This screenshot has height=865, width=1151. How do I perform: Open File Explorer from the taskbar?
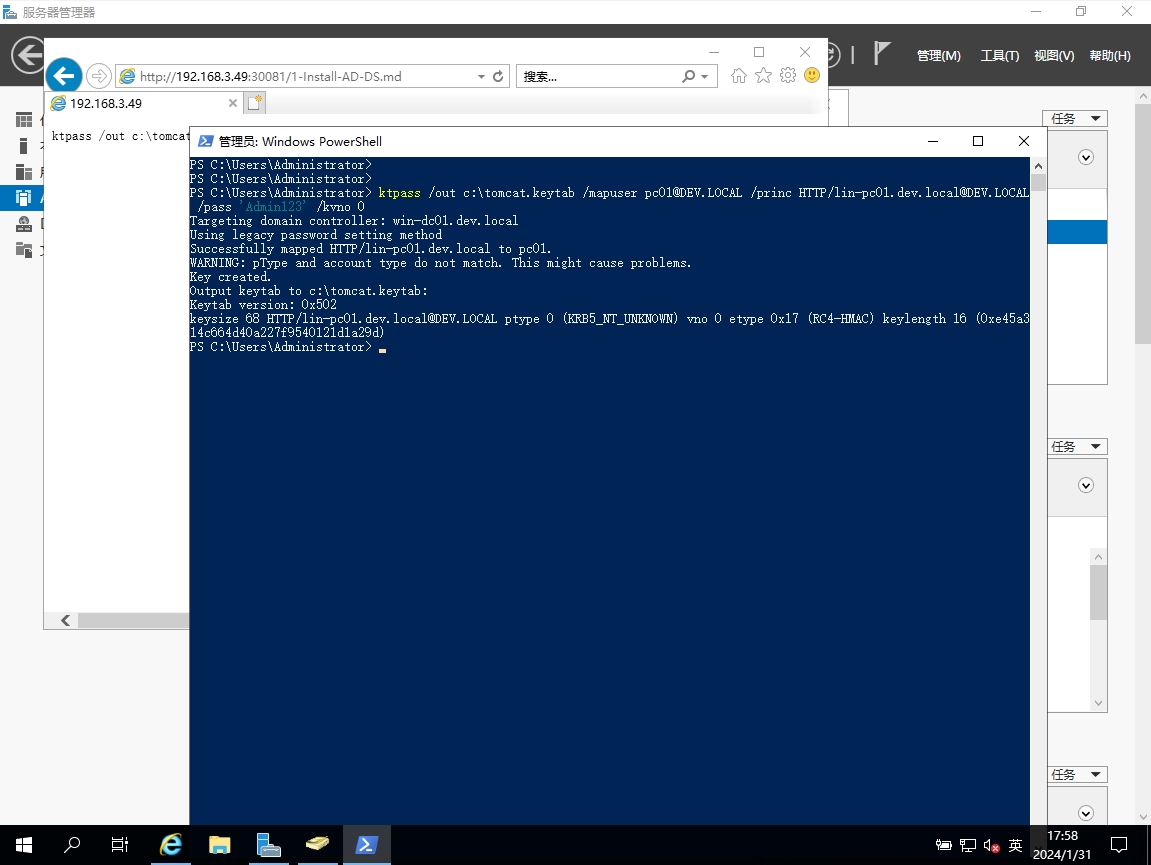click(x=220, y=845)
